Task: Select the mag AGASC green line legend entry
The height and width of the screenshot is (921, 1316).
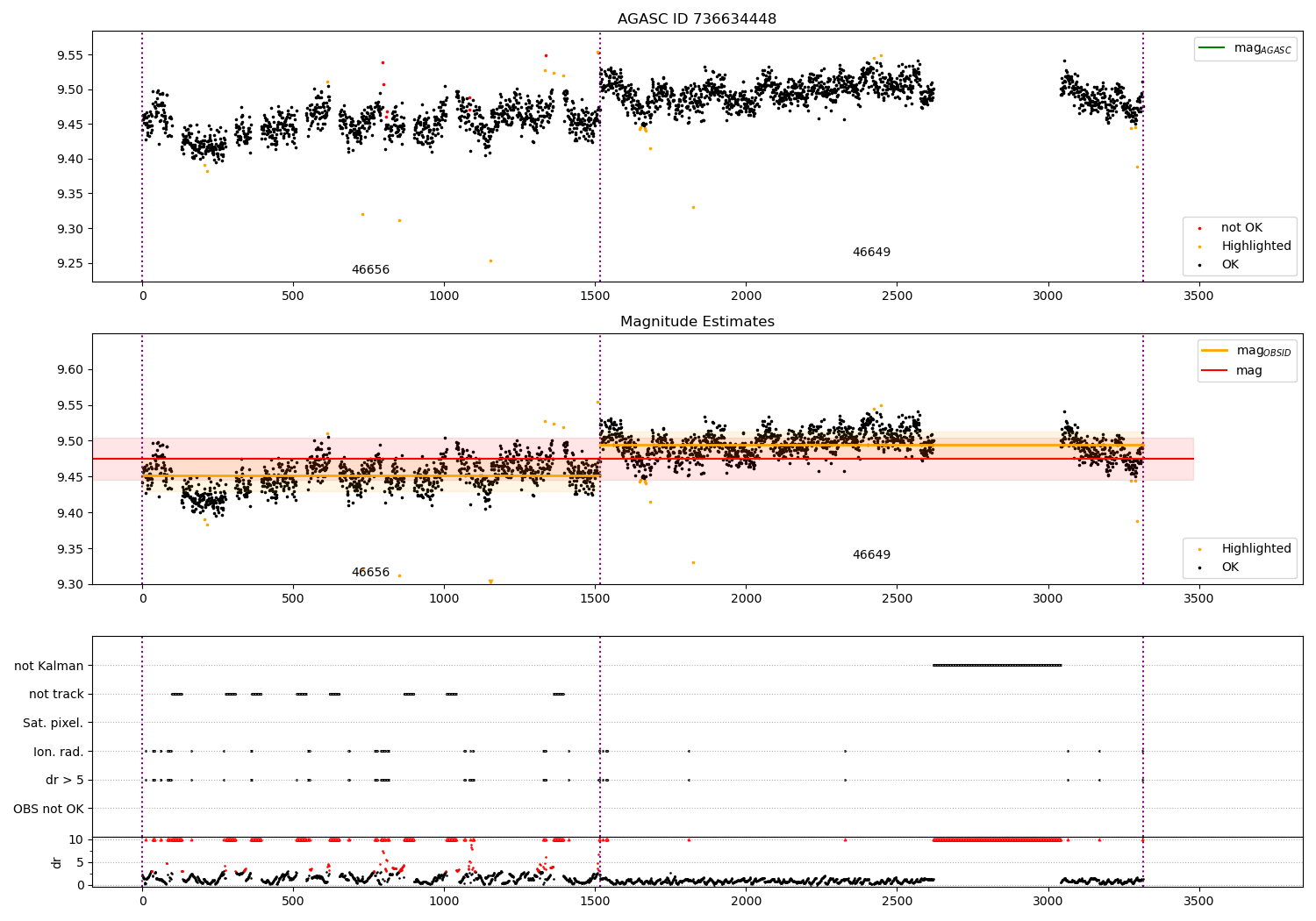Action: point(1245,48)
